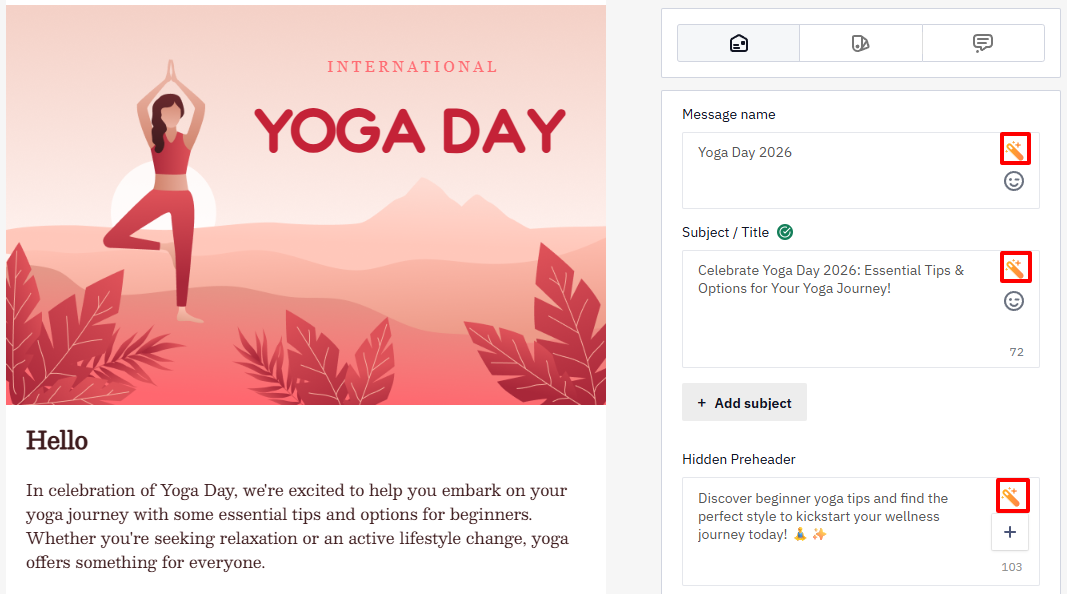
Task: Select the Yoga Day intro paragraph block
Action: point(297,526)
